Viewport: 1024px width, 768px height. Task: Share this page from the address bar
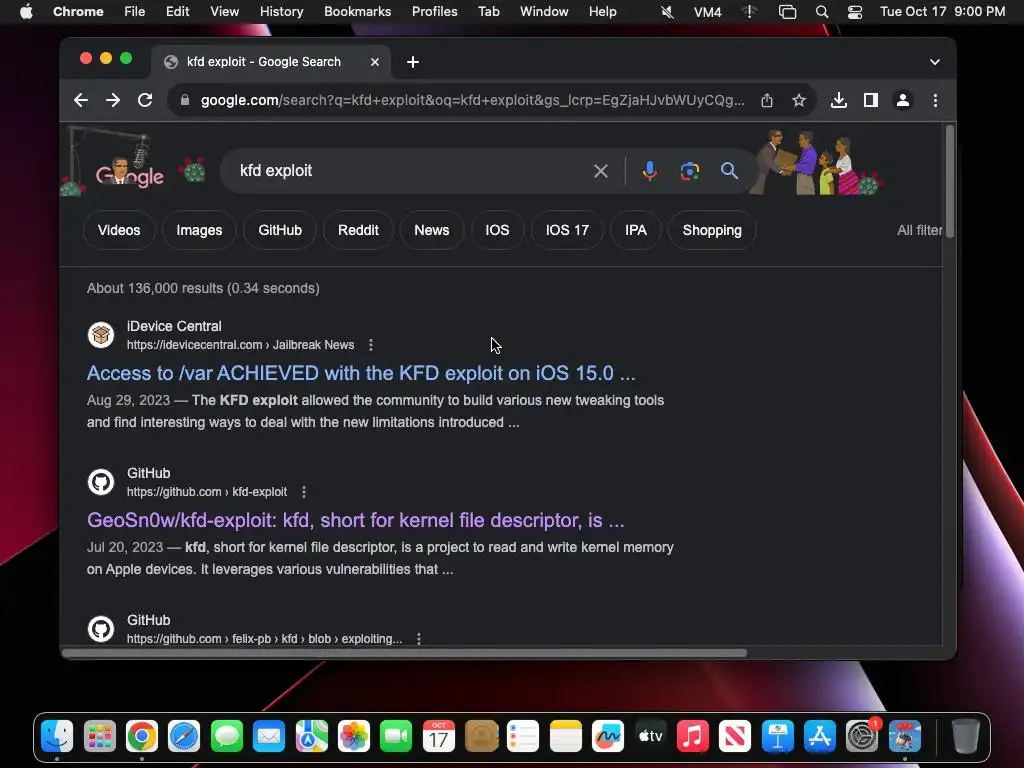pyautogui.click(x=767, y=100)
